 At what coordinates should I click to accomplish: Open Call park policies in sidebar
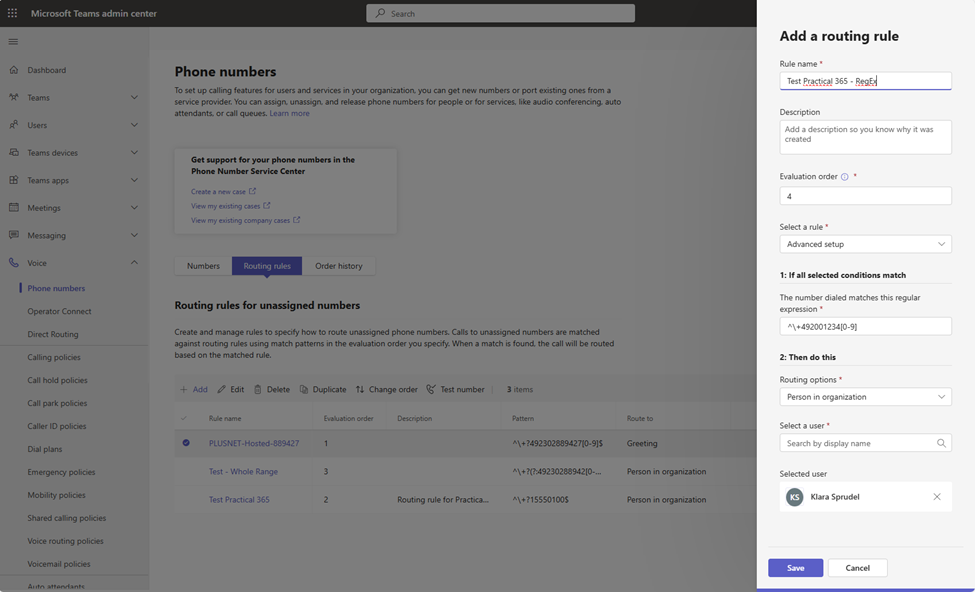(57, 404)
